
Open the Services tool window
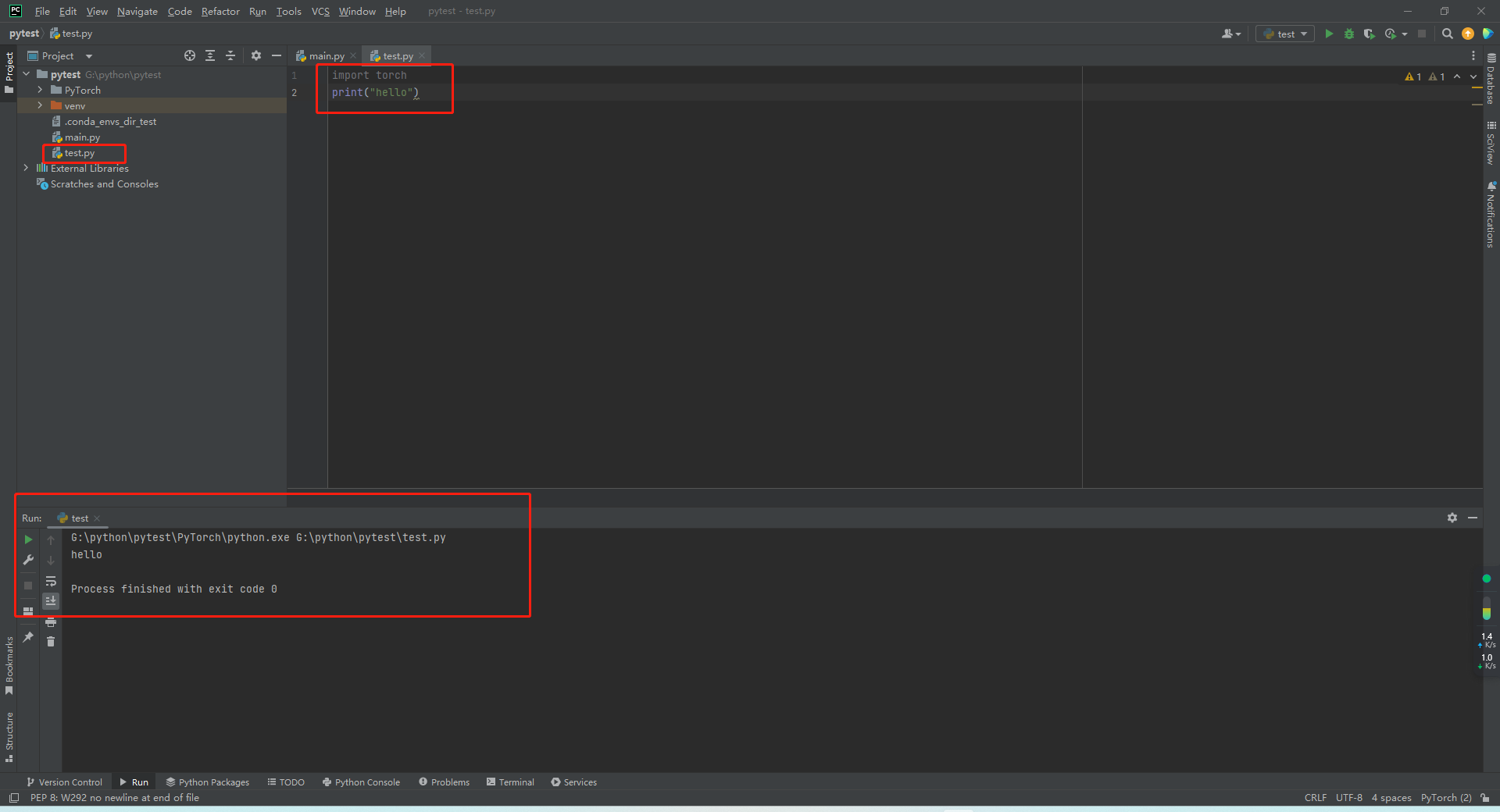coord(573,782)
